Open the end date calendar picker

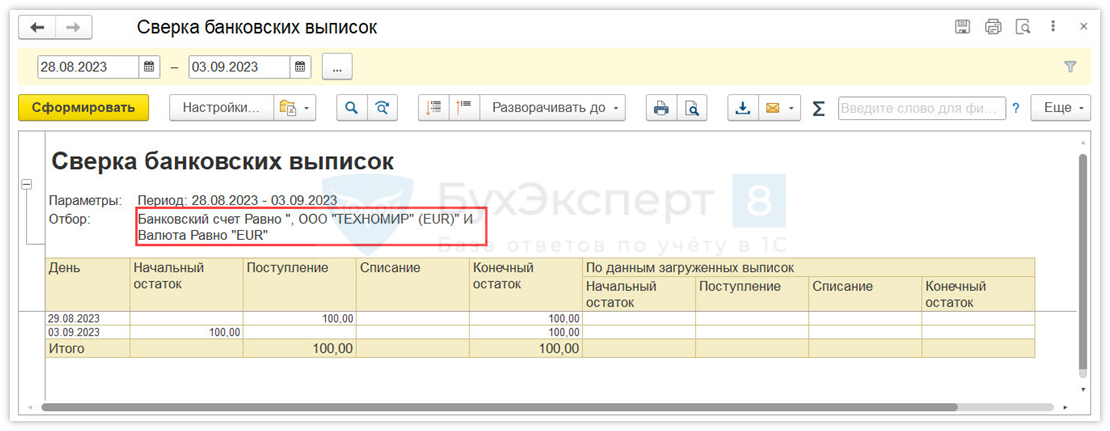[x=300, y=67]
